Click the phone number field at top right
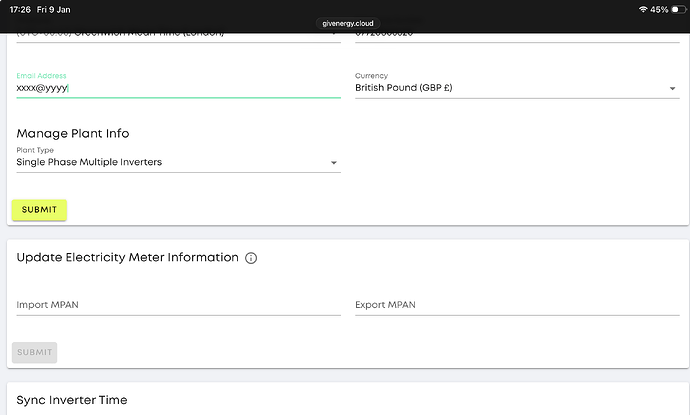 coord(516,35)
